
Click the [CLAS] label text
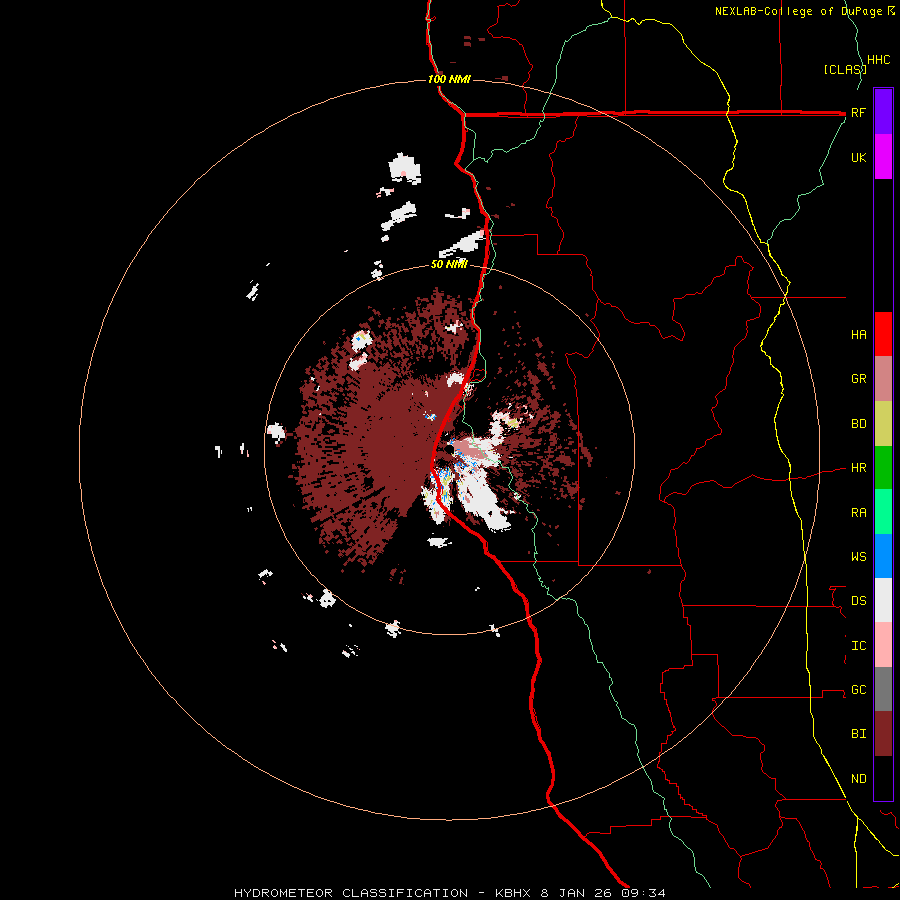tap(844, 69)
